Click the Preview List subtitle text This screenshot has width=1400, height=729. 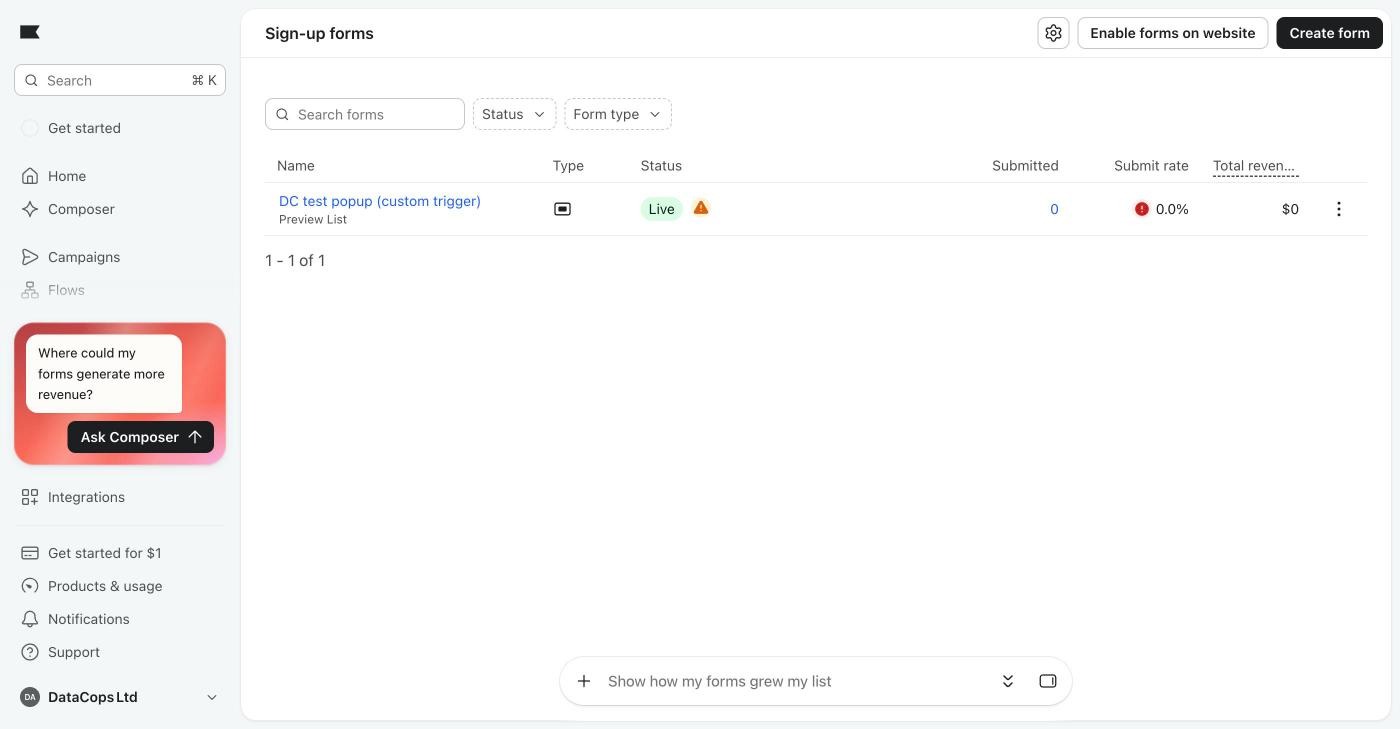pos(313,219)
